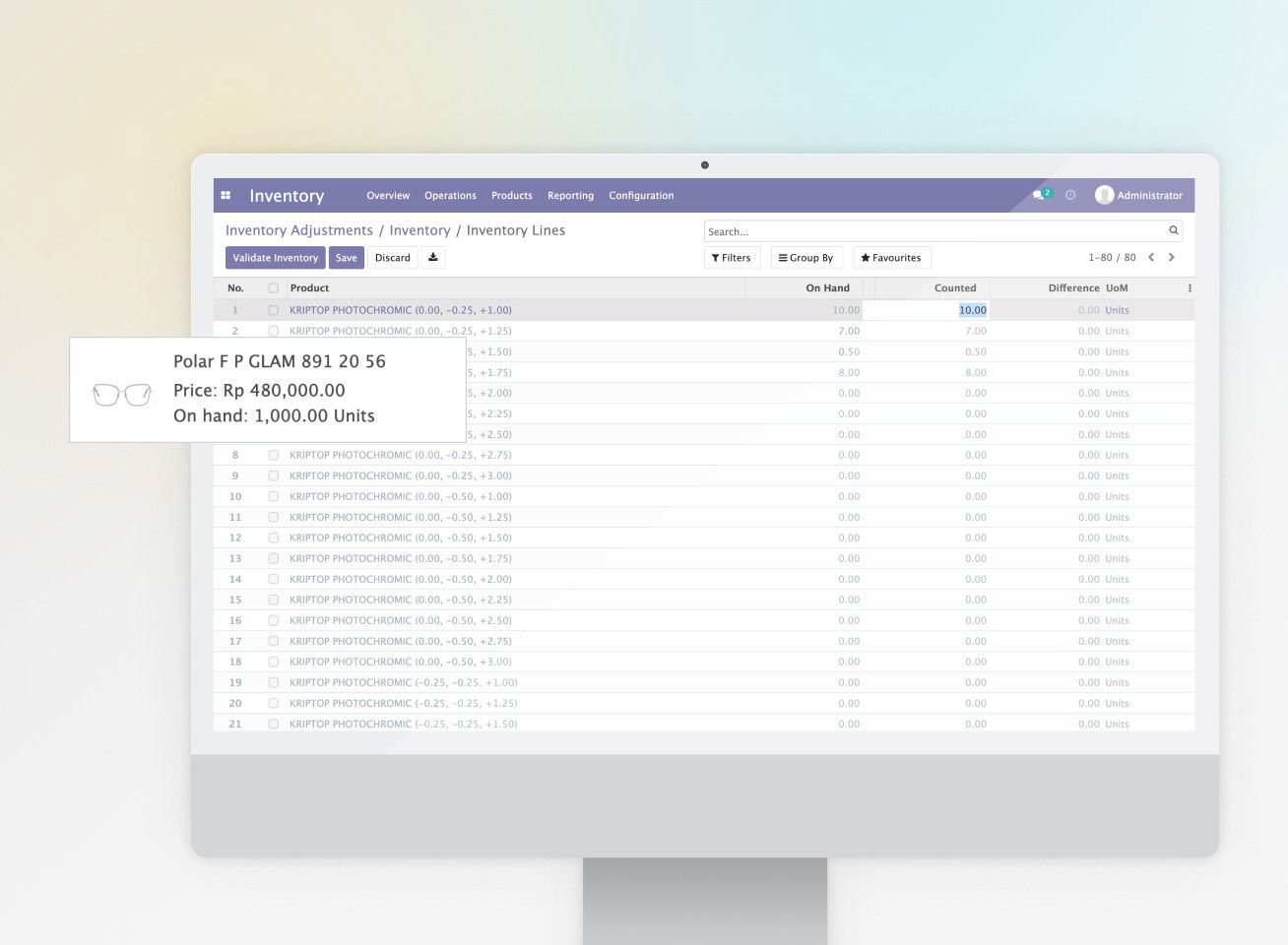Tick checkbox for row 18
1288x945 pixels.
(x=273, y=661)
